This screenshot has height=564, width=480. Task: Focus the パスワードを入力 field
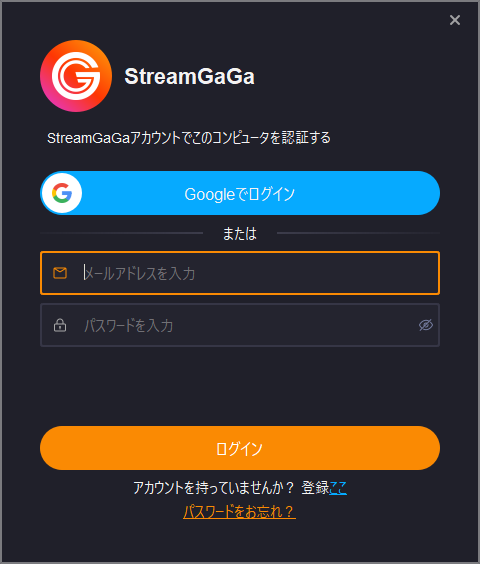240,325
